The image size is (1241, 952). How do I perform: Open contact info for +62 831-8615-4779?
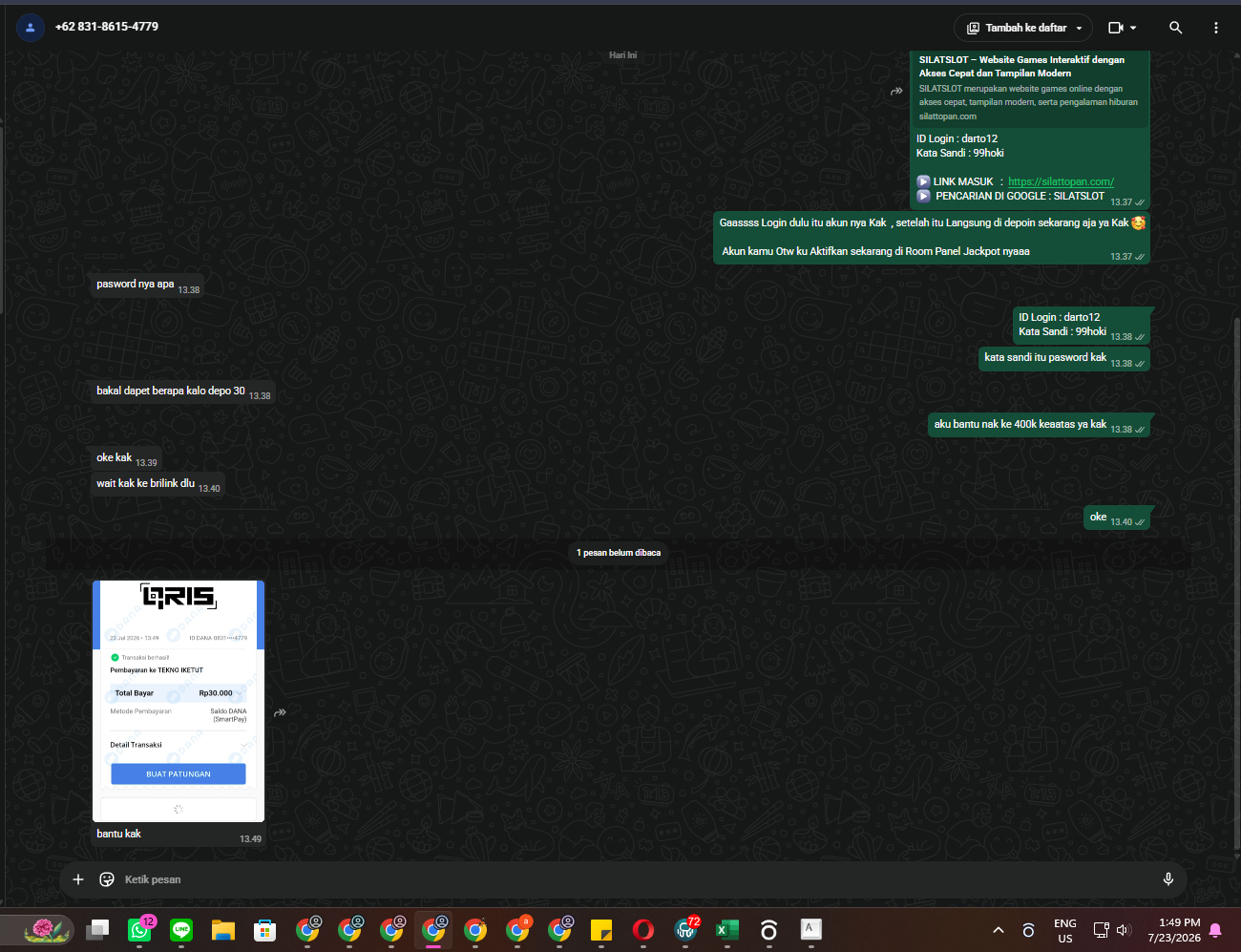point(107,27)
